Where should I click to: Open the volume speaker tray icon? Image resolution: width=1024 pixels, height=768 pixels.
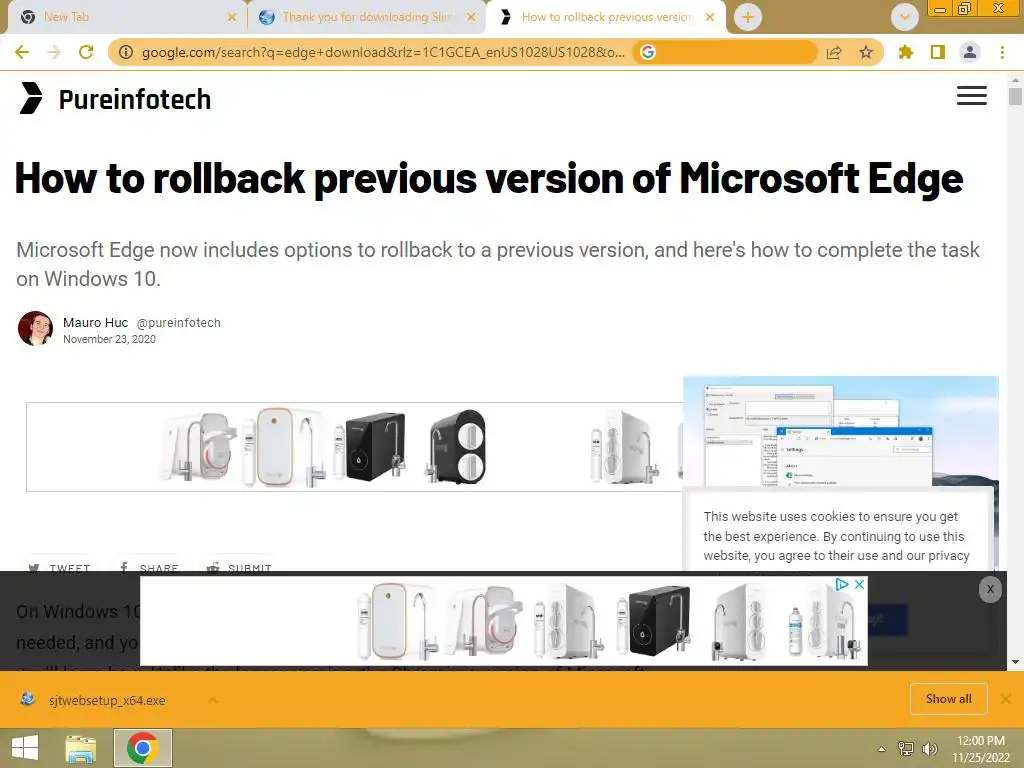coord(930,749)
